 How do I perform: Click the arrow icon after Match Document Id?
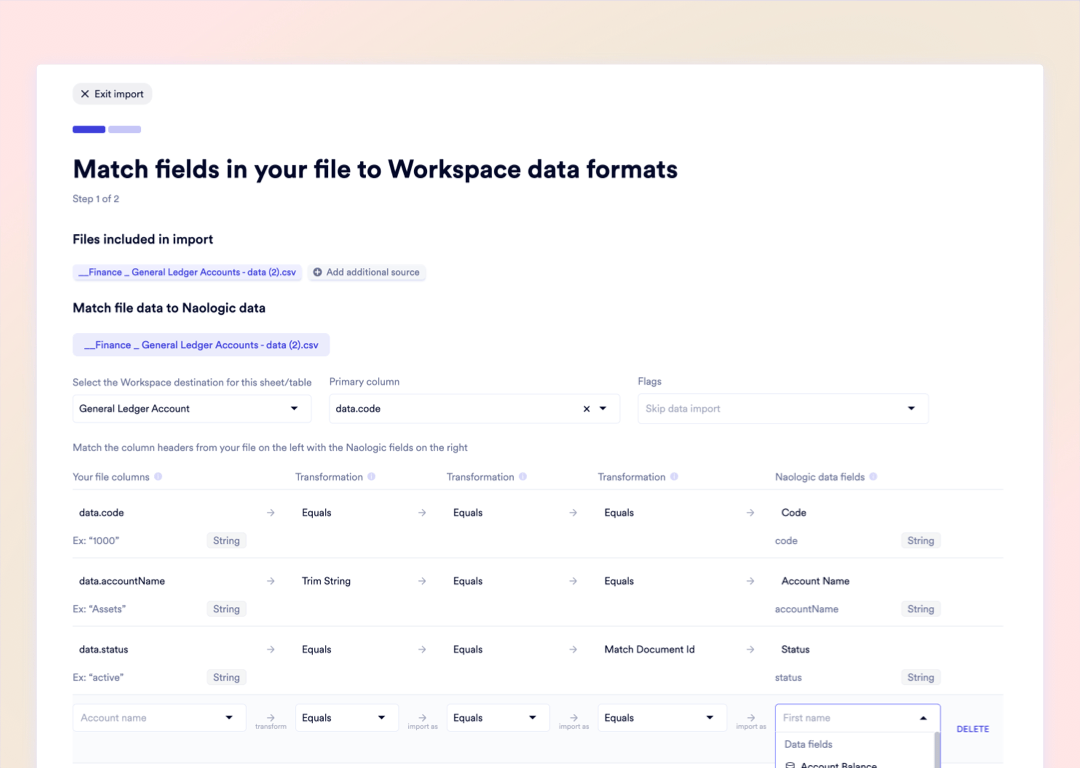[750, 649]
